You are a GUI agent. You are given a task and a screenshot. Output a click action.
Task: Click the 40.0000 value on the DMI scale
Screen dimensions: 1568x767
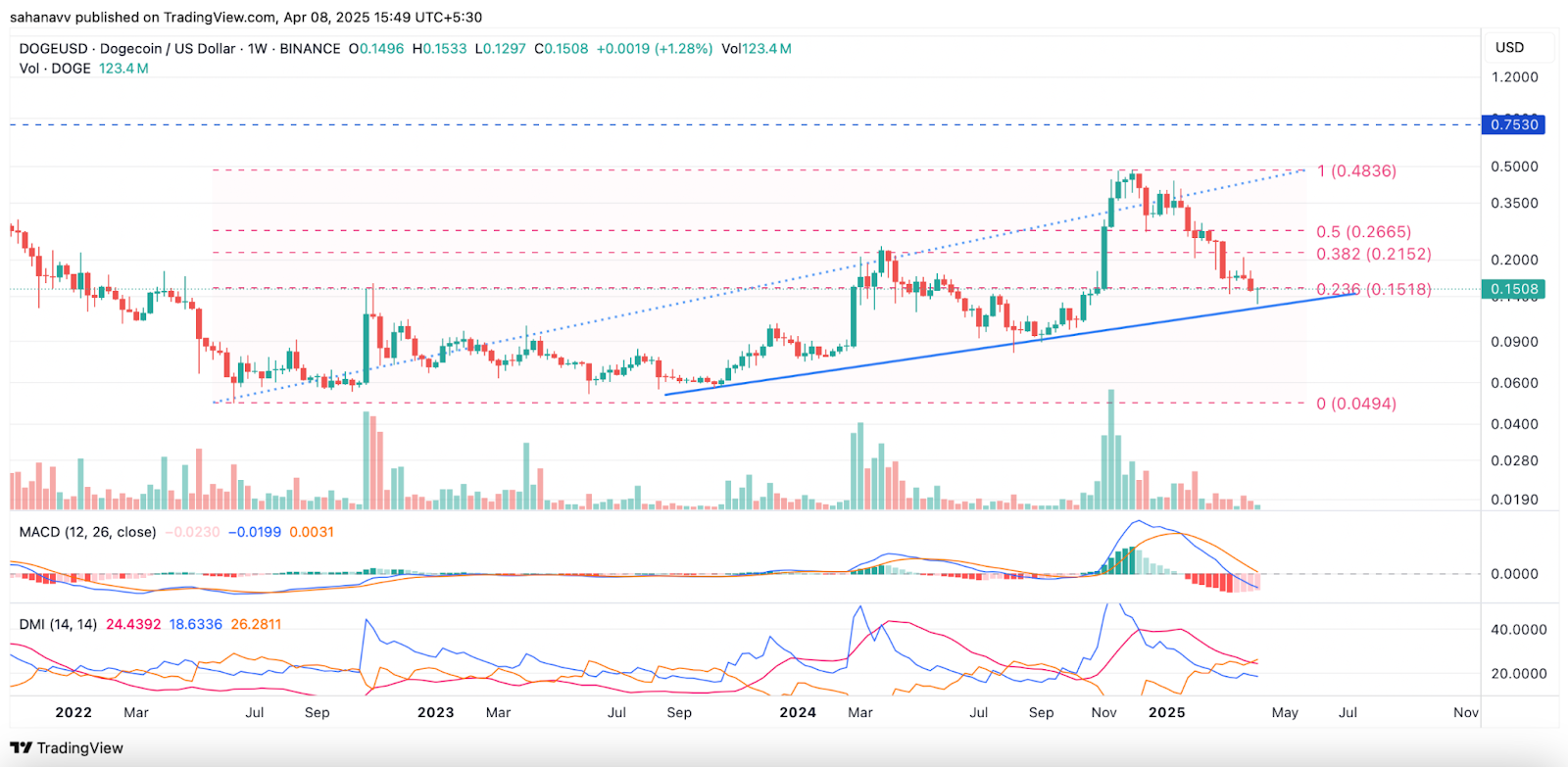pos(1518,630)
